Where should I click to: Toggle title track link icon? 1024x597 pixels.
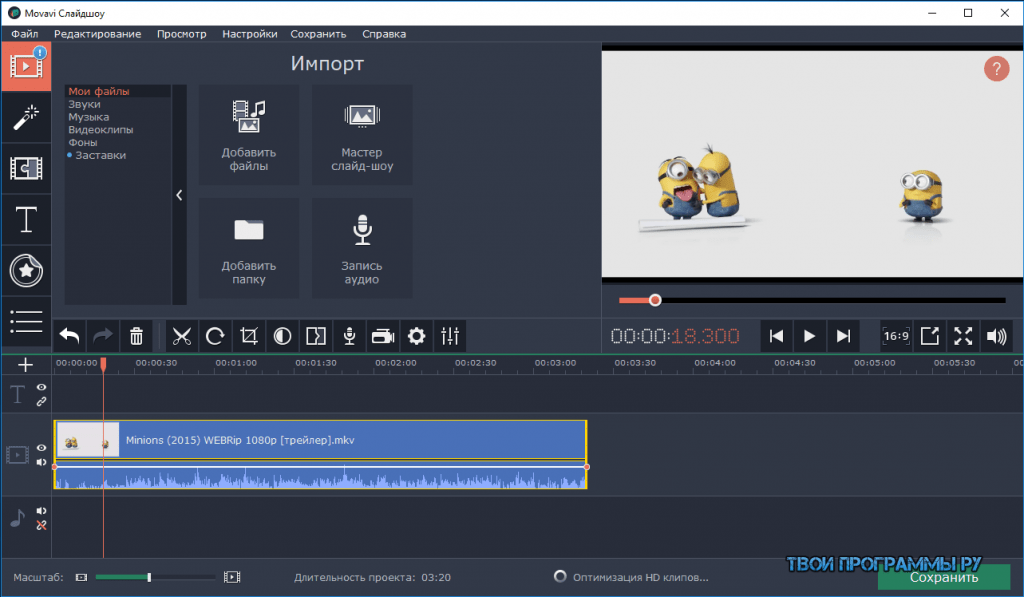tap(41, 402)
